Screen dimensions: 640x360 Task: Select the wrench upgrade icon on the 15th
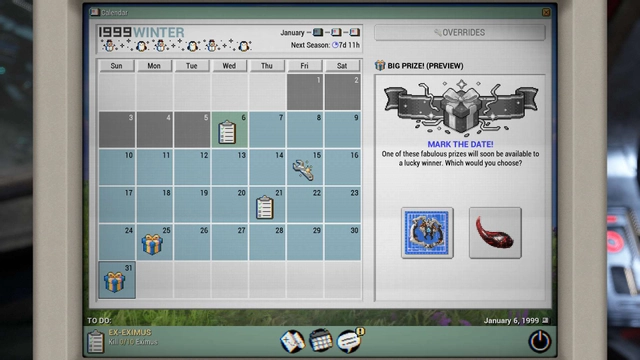point(303,169)
